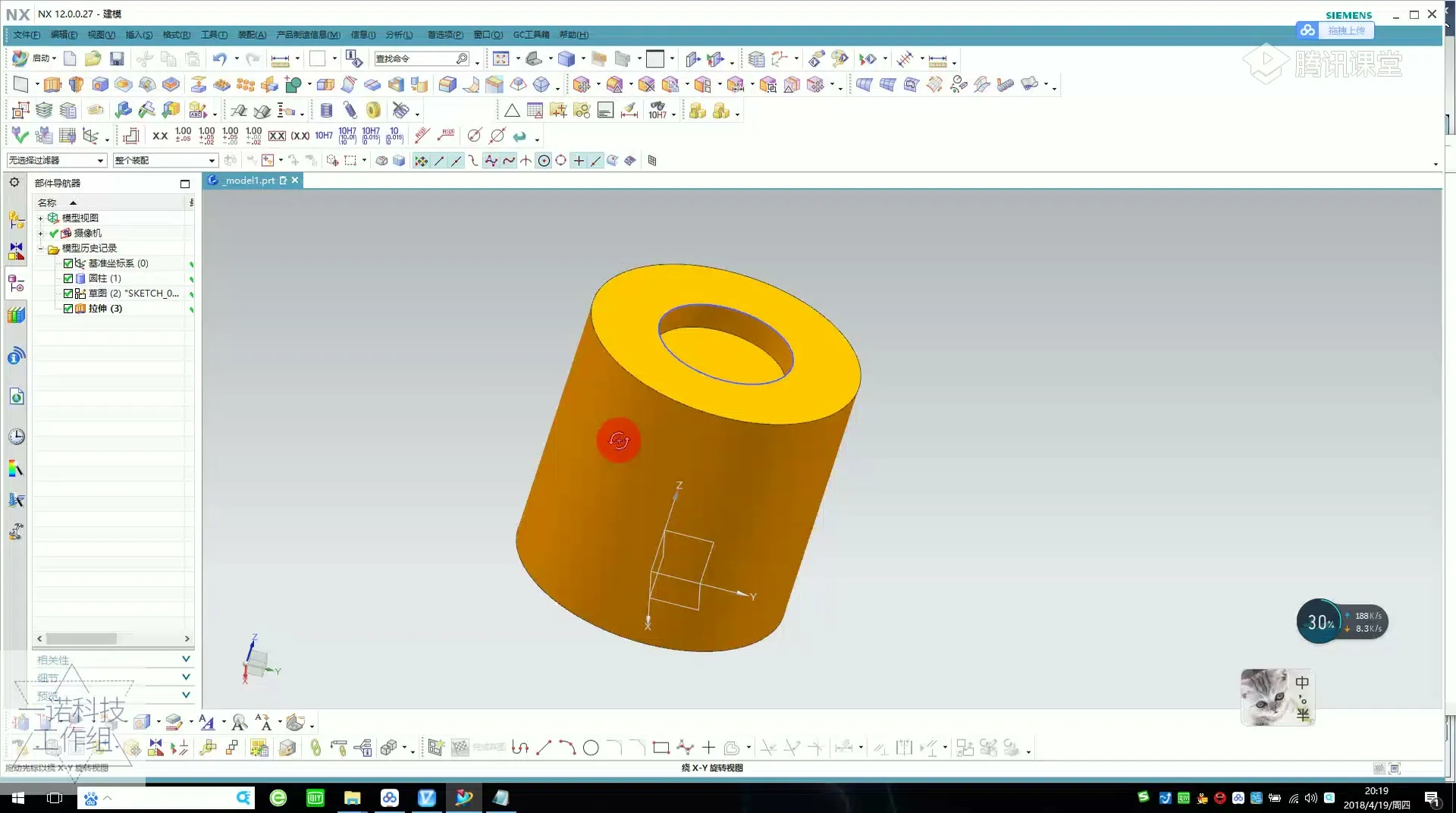Toggle the 拉伸 (3) feature checkbox
Viewport: 1456px width, 813px height.
click(68, 309)
